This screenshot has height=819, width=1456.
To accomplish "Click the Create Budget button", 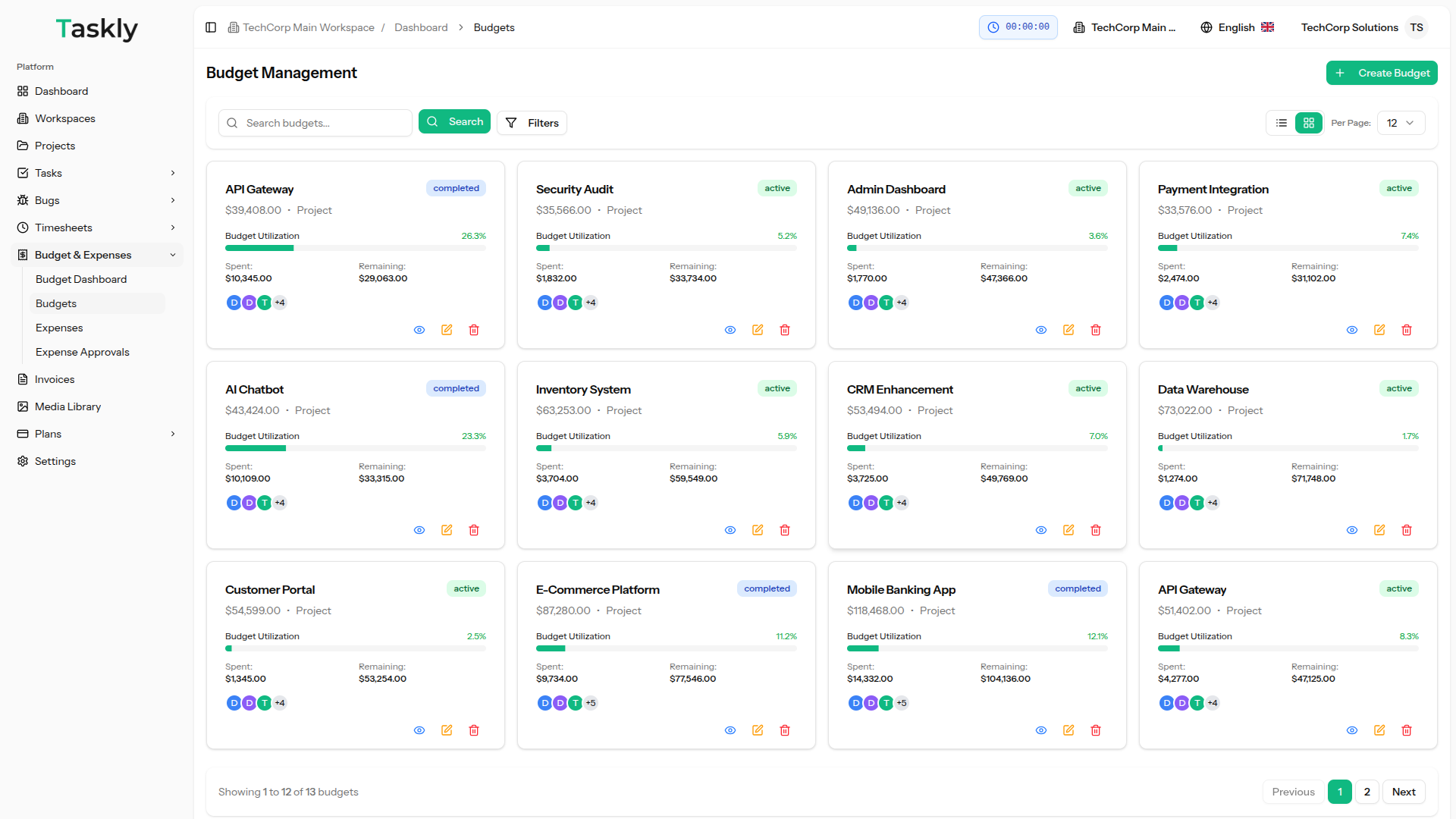I will pyautogui.click(x=1382, y=73).
